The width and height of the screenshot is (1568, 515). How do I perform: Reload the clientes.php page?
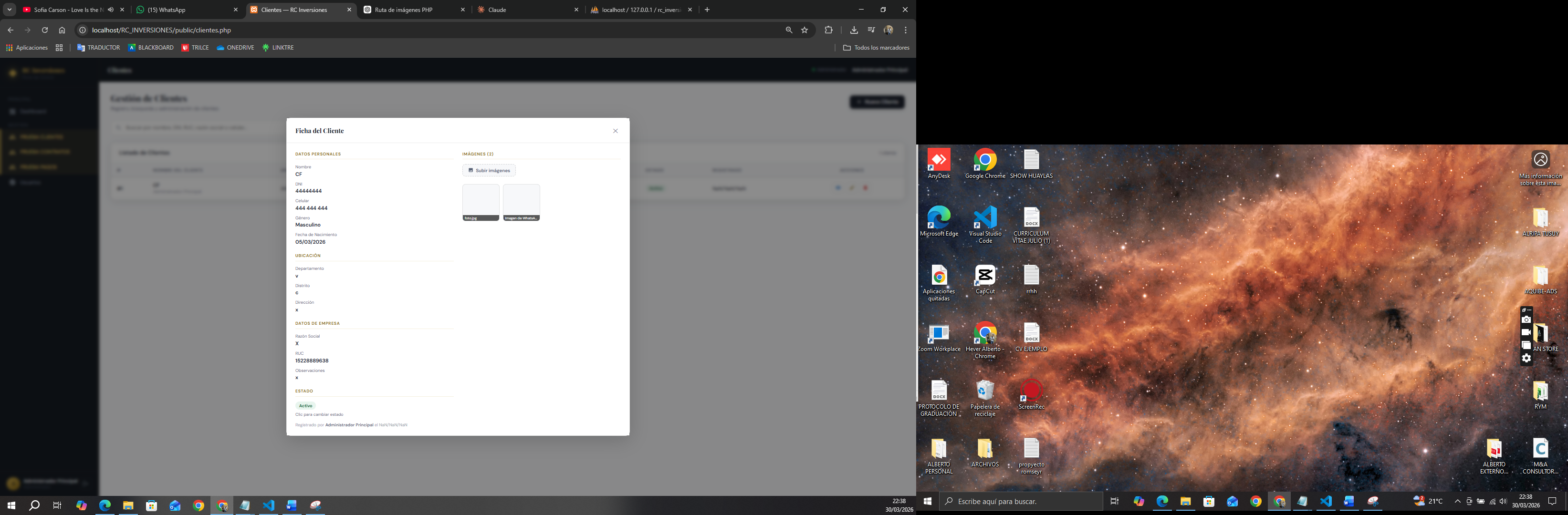pyautogui.click(x=44, y=30)
